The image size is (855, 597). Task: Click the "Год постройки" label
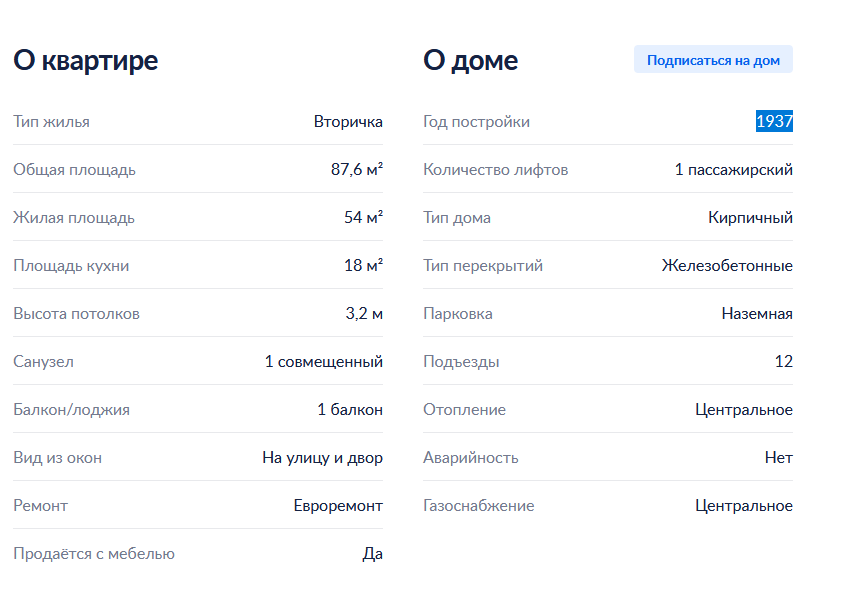tap(476, 122)
